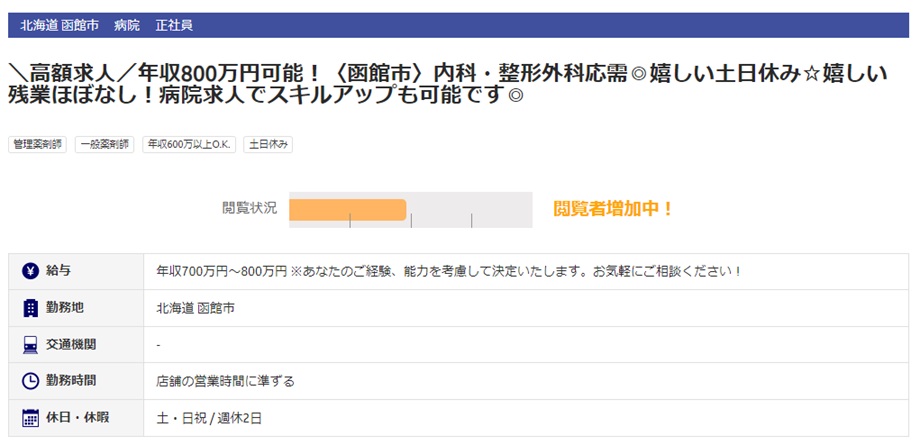Click the 閲覧者増加中！ orange text
The width and height of the screenshot is (920, 445).
point(614,209)
